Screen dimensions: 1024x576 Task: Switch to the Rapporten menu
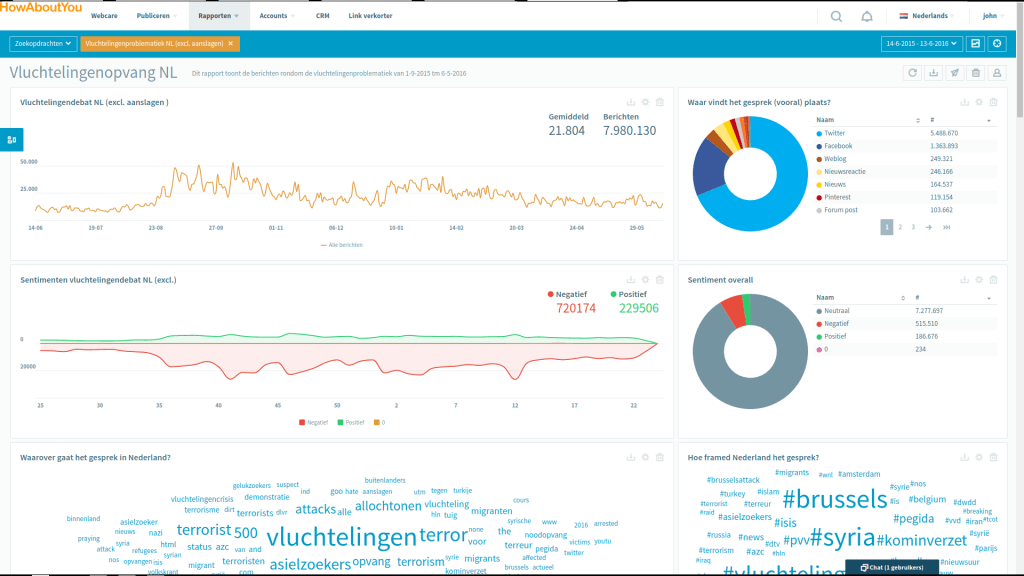218,16
